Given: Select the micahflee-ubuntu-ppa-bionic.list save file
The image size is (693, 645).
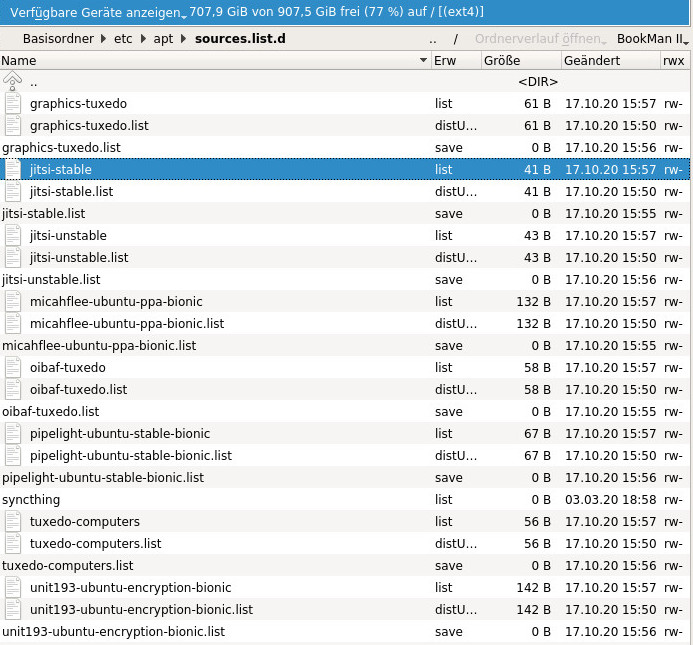Looking at the screenshot, I should 345,345.
